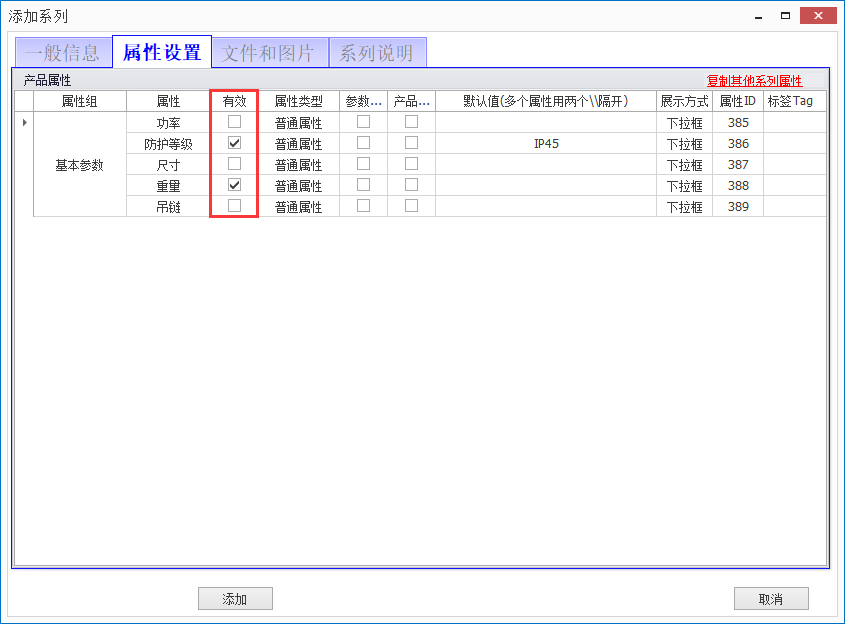Click the 取消 button
This screenshot has width=845, height=624.
click(x=771, y=599)
